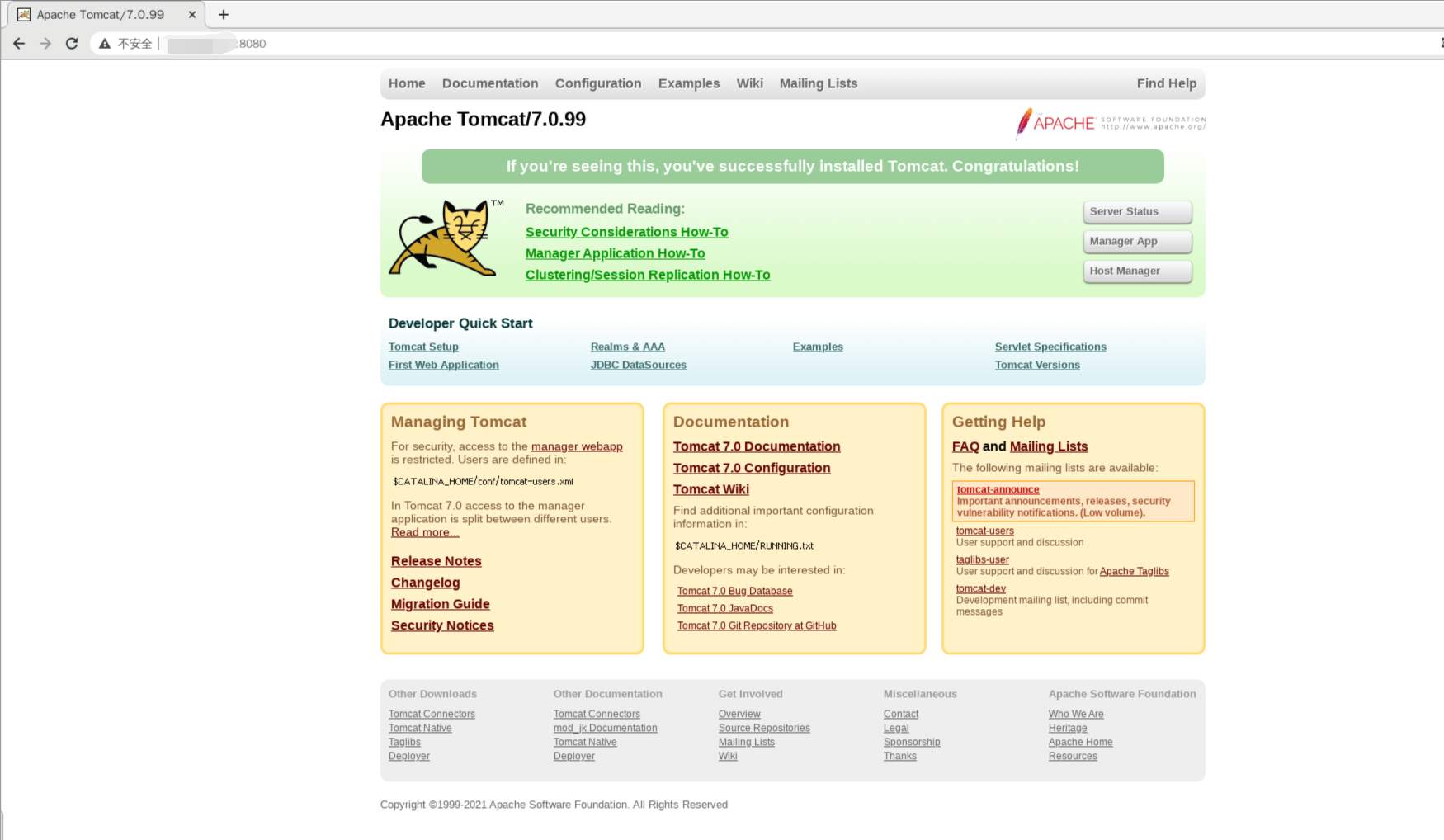Open Tomcat 7.0 Documentation link
Screen dimensions: 1444x840
tap(757, 446)
